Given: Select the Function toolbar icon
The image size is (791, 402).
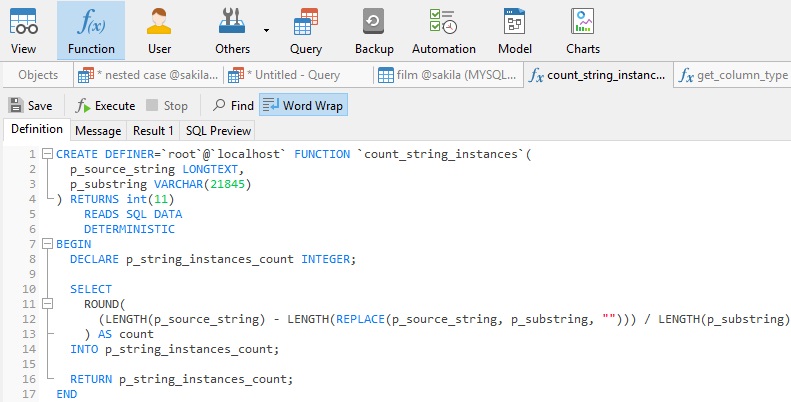Looking at the screenshot, I should tap(91, 31).
